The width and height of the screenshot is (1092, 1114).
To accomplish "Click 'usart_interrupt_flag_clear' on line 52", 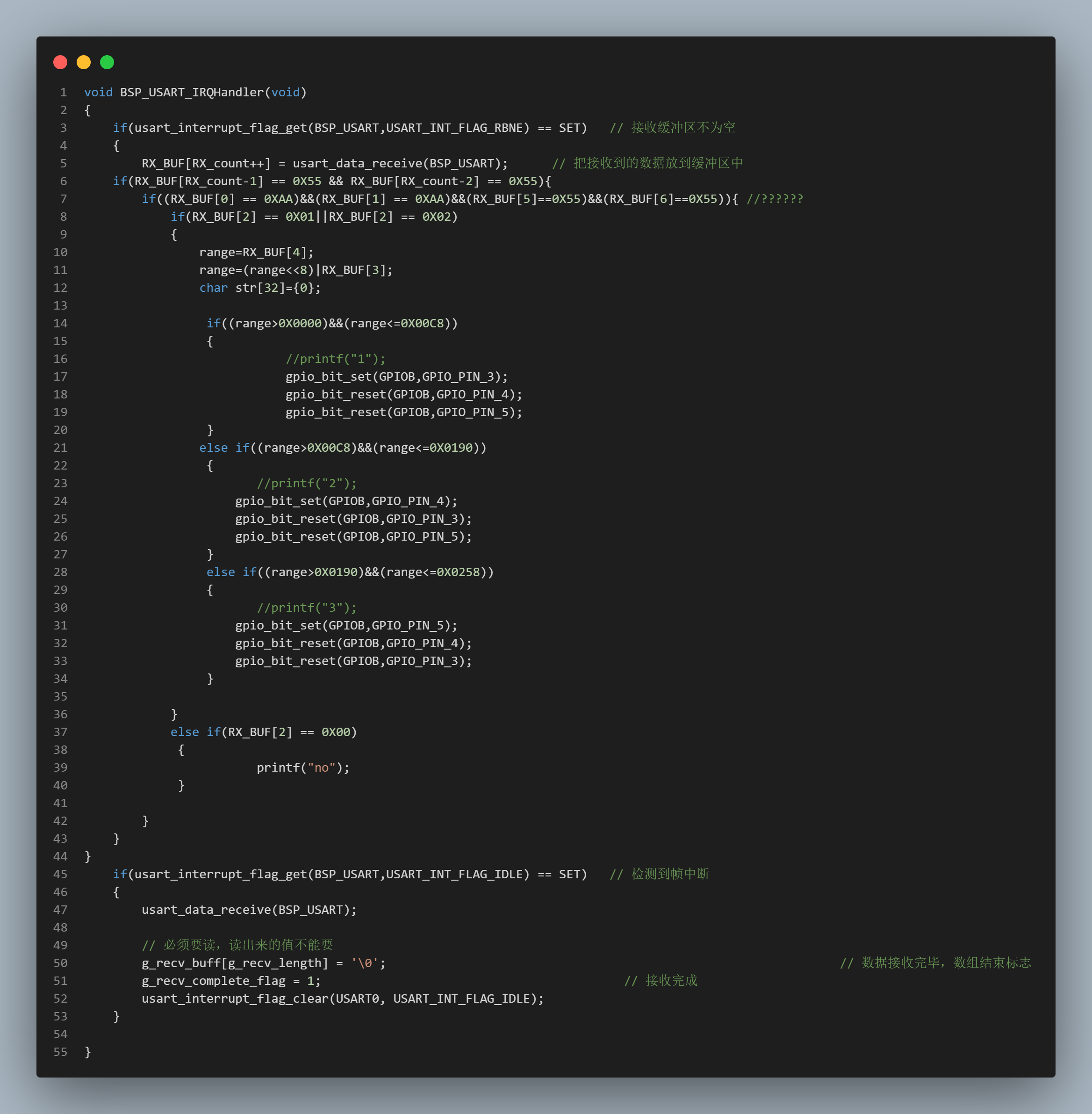I will (x=235, y=999).
